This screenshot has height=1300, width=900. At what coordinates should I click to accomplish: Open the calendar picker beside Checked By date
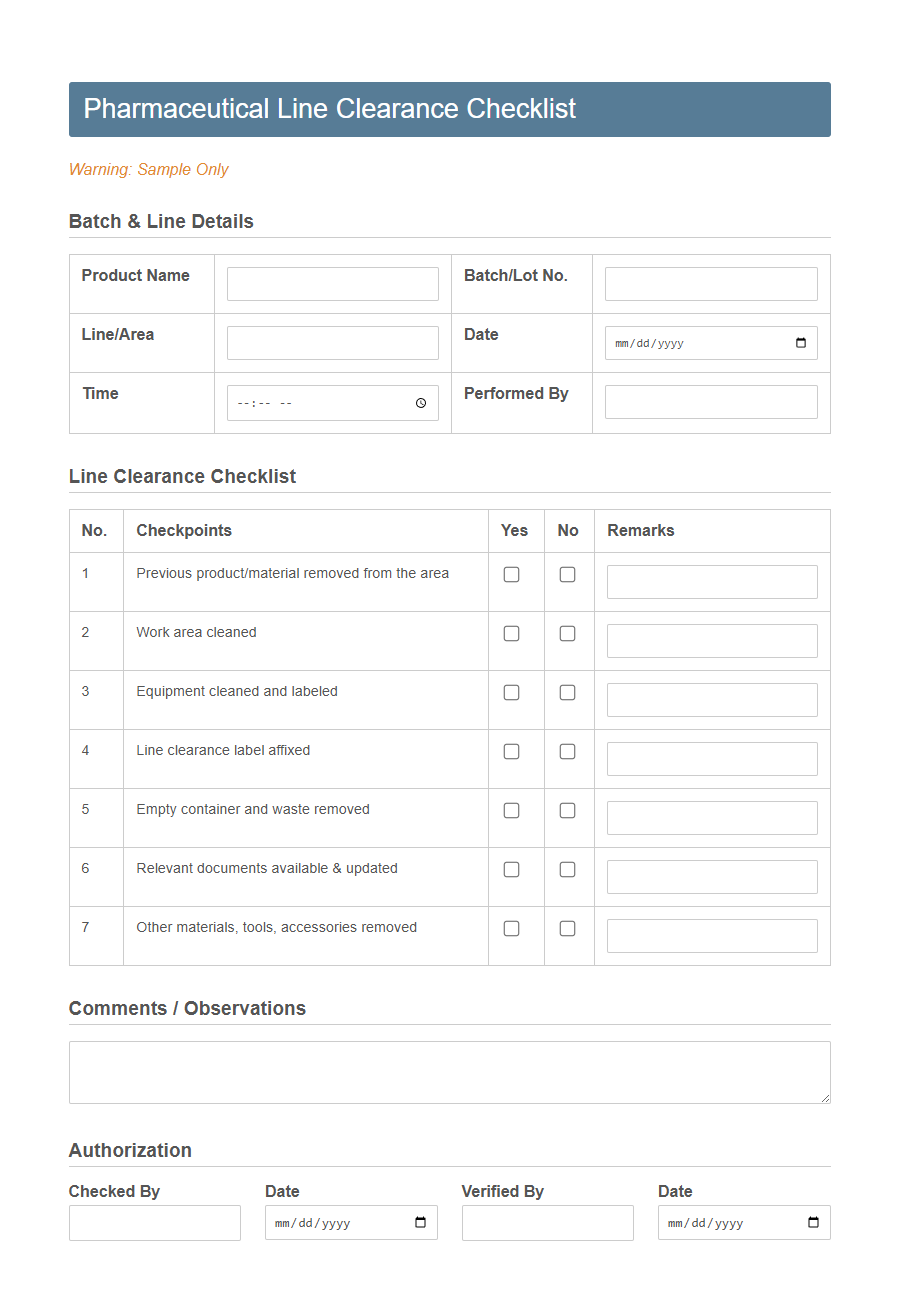tap(420, 1222)
